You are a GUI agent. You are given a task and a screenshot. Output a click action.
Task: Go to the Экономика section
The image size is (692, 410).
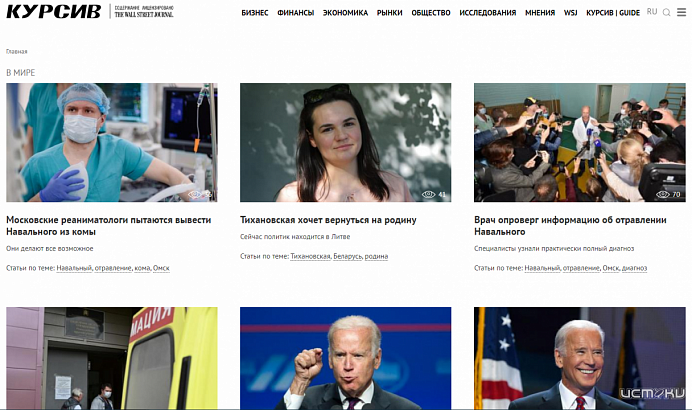point(345,13)
